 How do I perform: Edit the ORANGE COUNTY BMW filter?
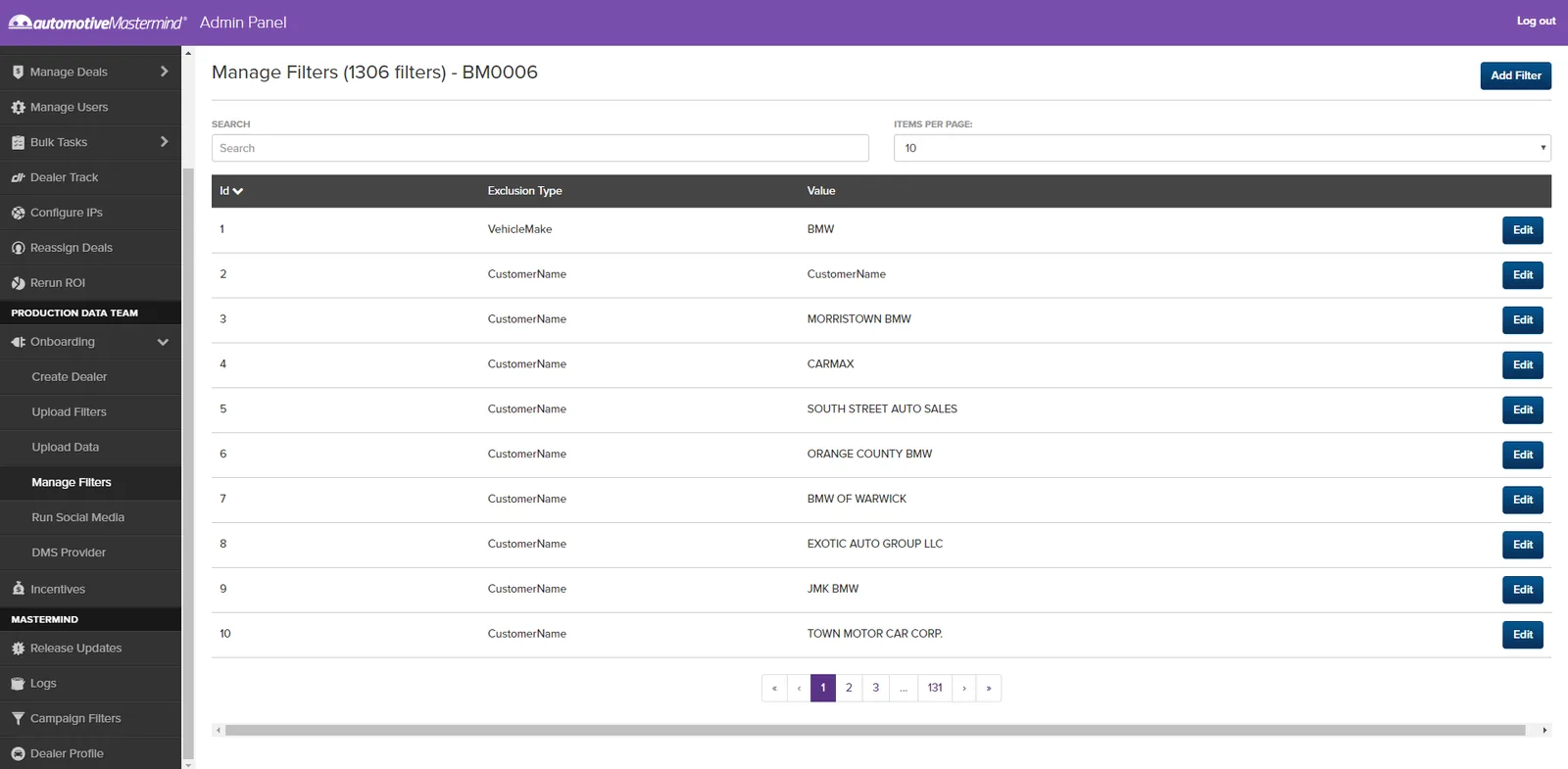[x=1522, y=456]
